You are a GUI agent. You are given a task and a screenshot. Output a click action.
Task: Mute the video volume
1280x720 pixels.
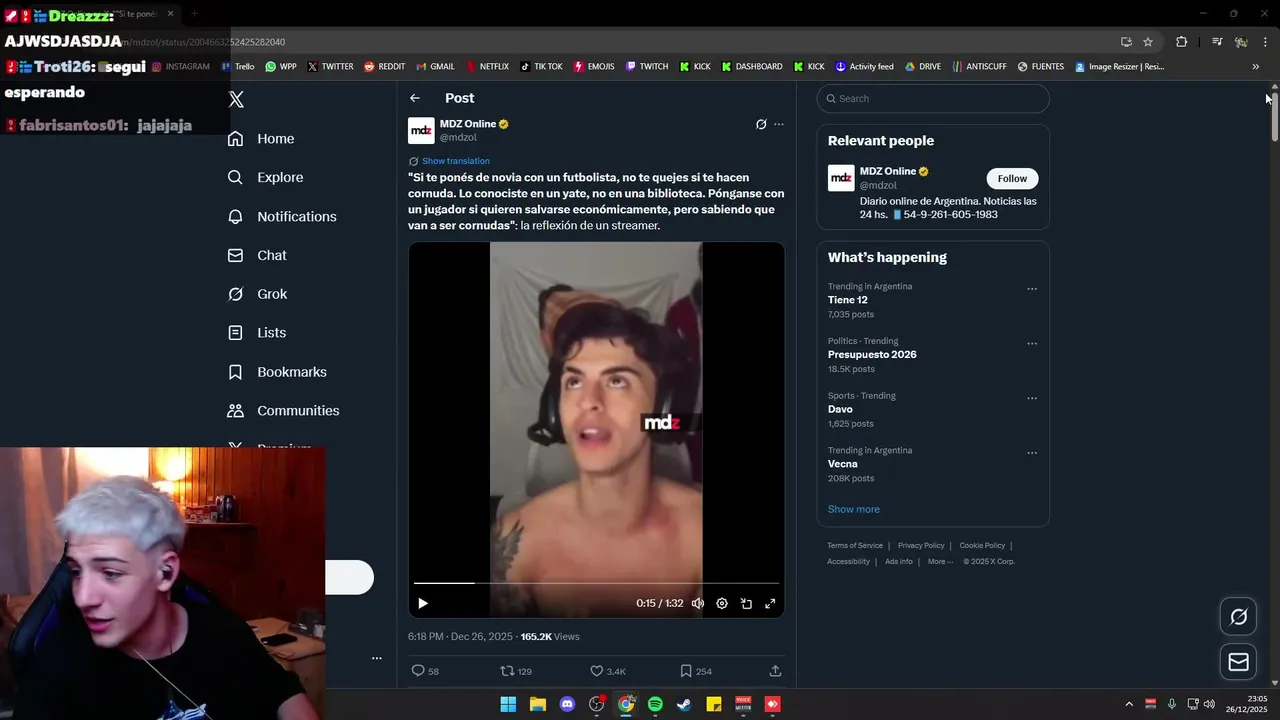698,603
